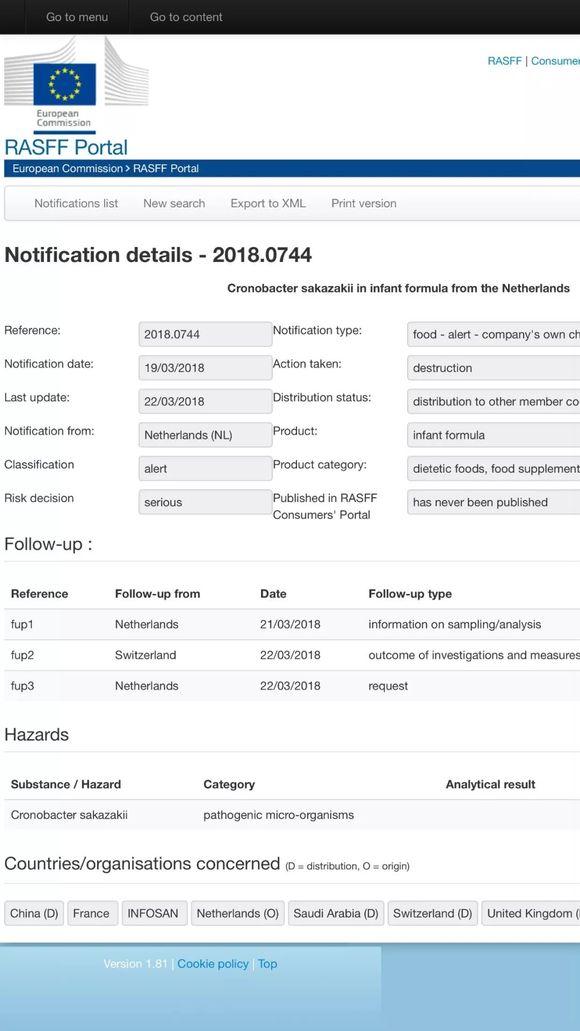The height and width of the screenshot is (1031, 580).
Task: Click the Top link in footer
Action: 267,963
